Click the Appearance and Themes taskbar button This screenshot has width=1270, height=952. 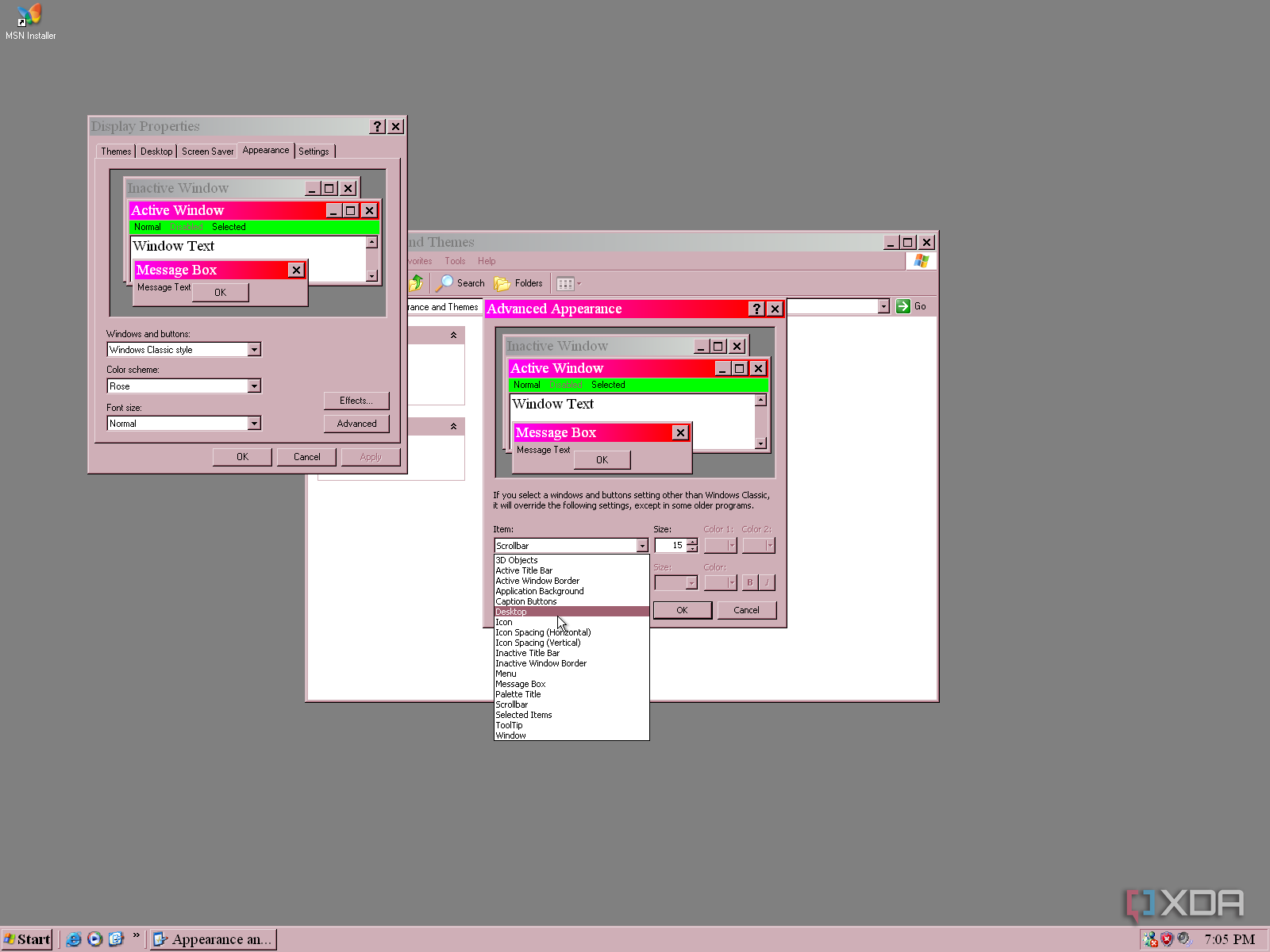[x=214, y=939]
